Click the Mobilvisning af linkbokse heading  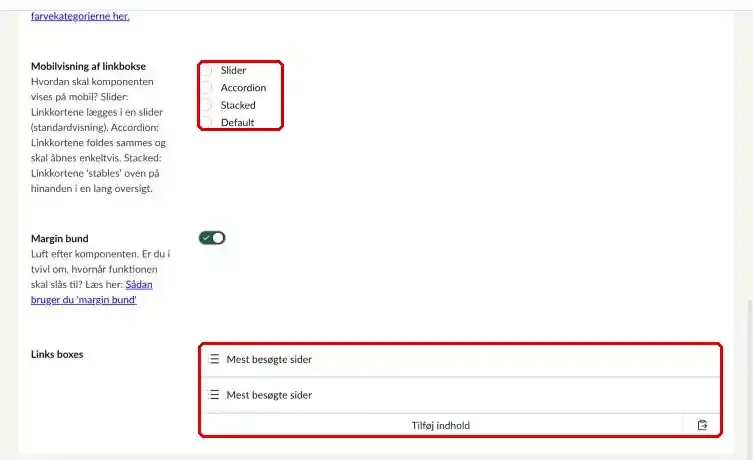pos(88,66)
